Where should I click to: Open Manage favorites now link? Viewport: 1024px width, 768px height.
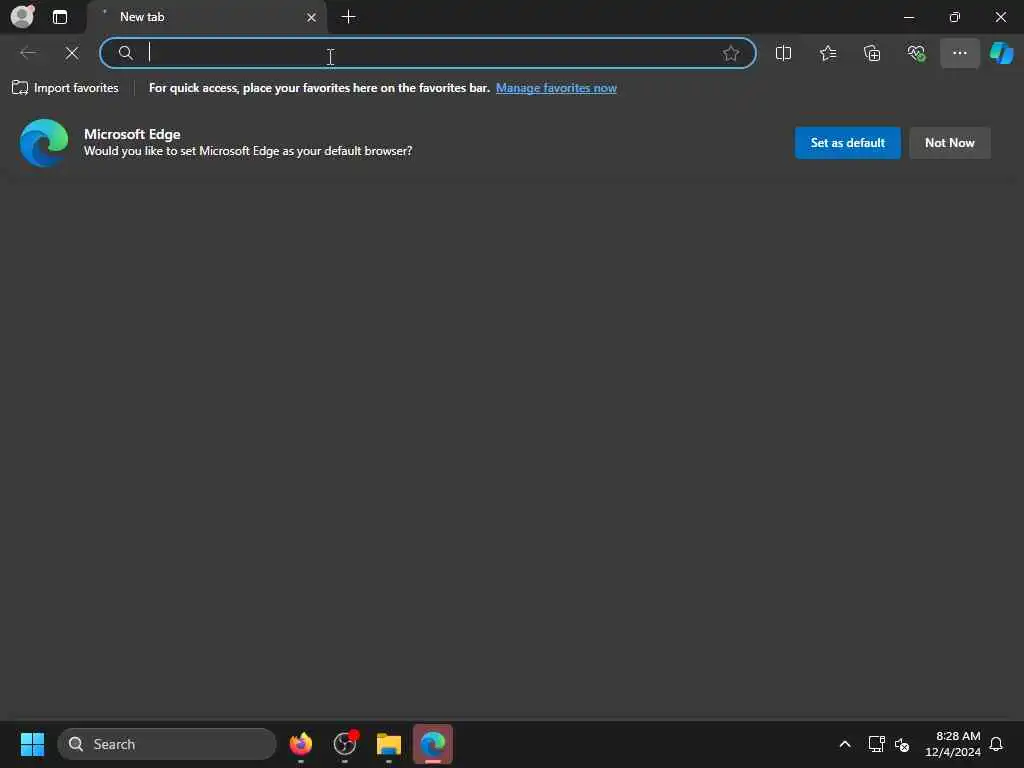(556, 88)
